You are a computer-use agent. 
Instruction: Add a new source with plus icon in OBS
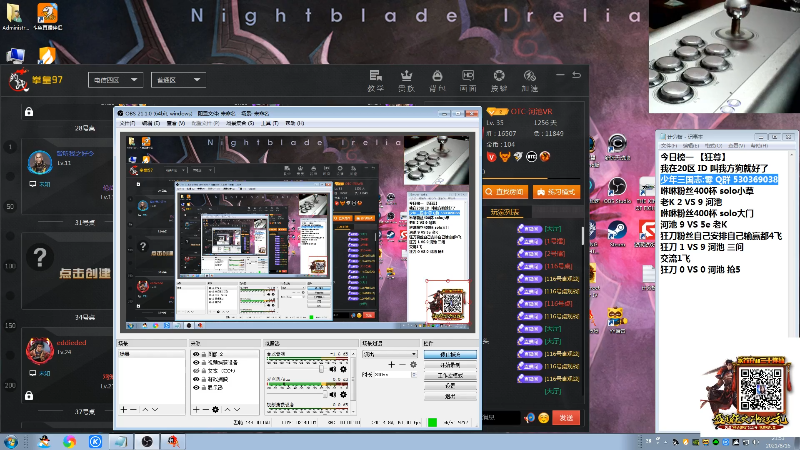coord(196,409)
